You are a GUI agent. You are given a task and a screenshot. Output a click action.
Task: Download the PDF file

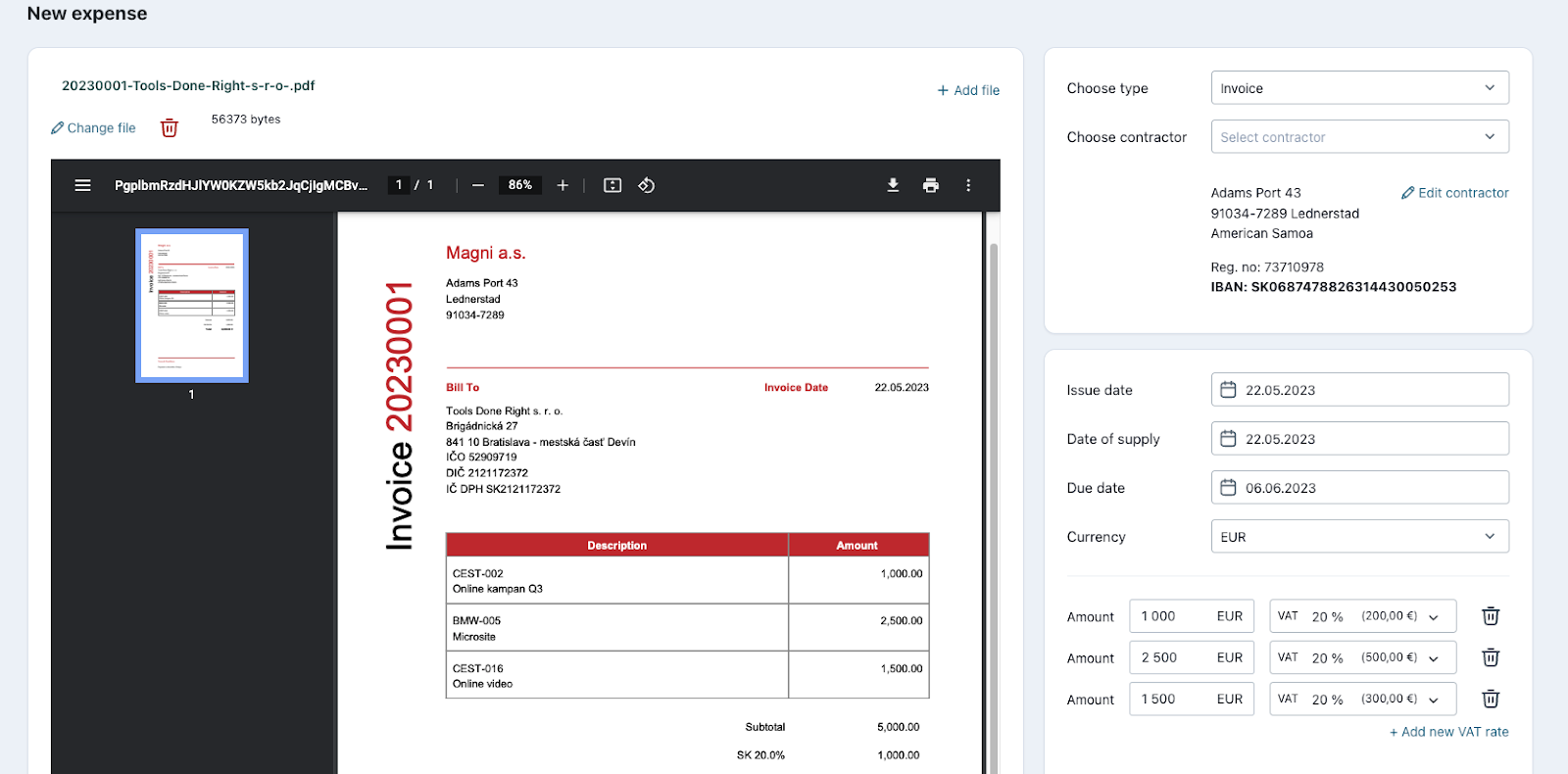[893, 185]
